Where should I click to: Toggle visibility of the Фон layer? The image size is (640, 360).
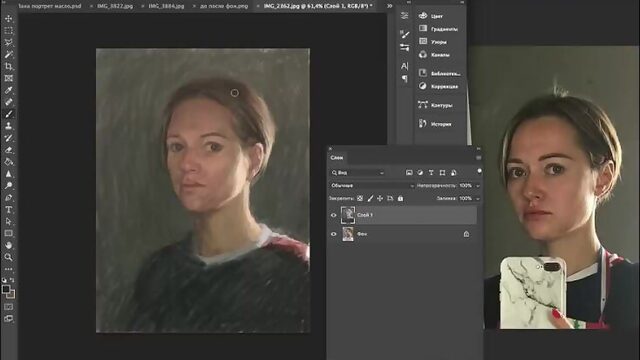pos(333,234)
